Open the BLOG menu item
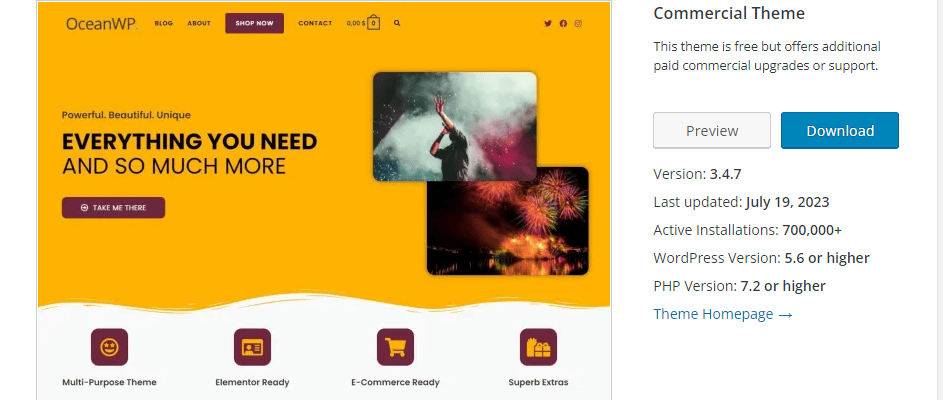Viewport: 943px width, 400px height. (x=164, y=23)
